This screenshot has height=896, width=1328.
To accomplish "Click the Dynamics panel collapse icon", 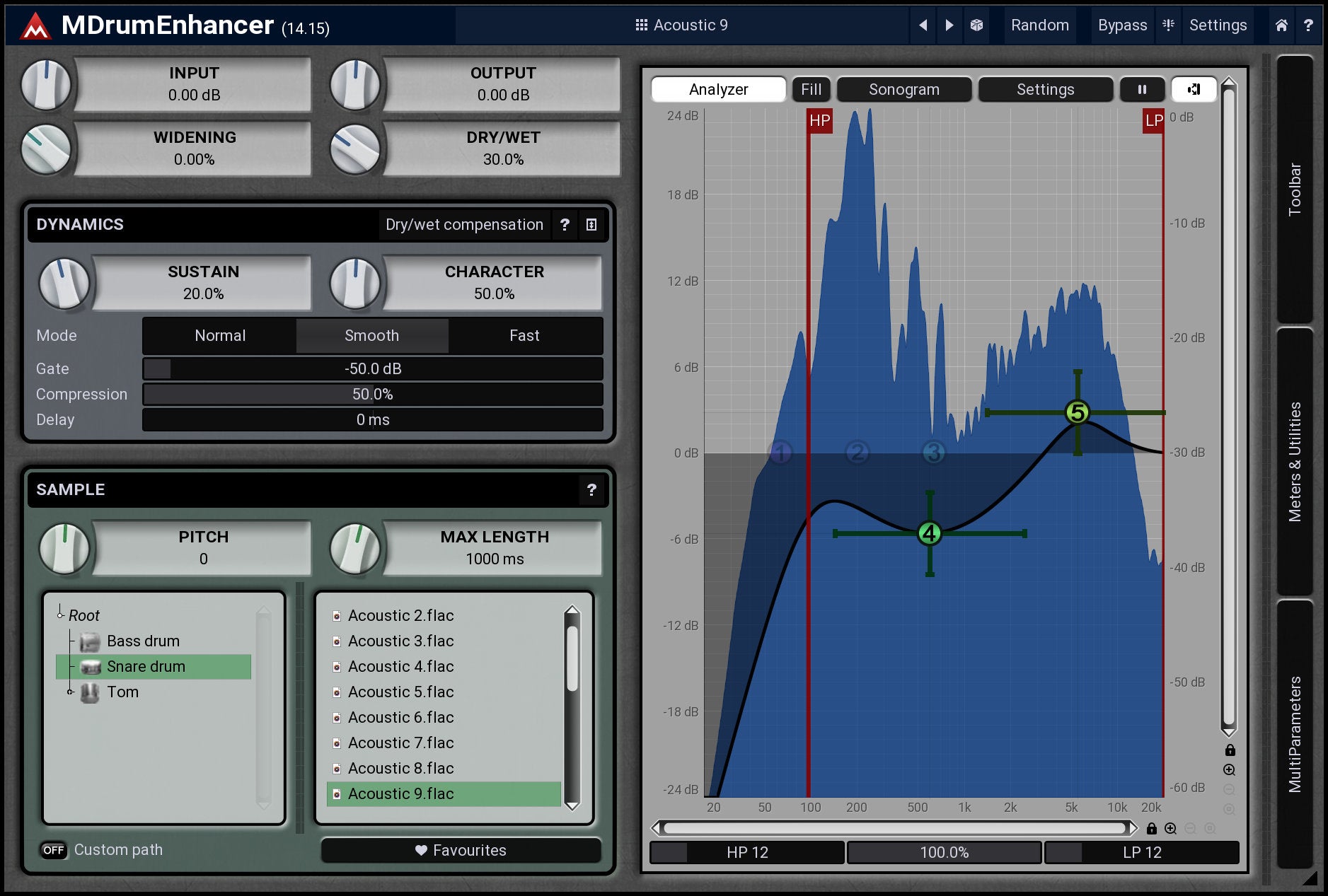I will pos(591,225).
